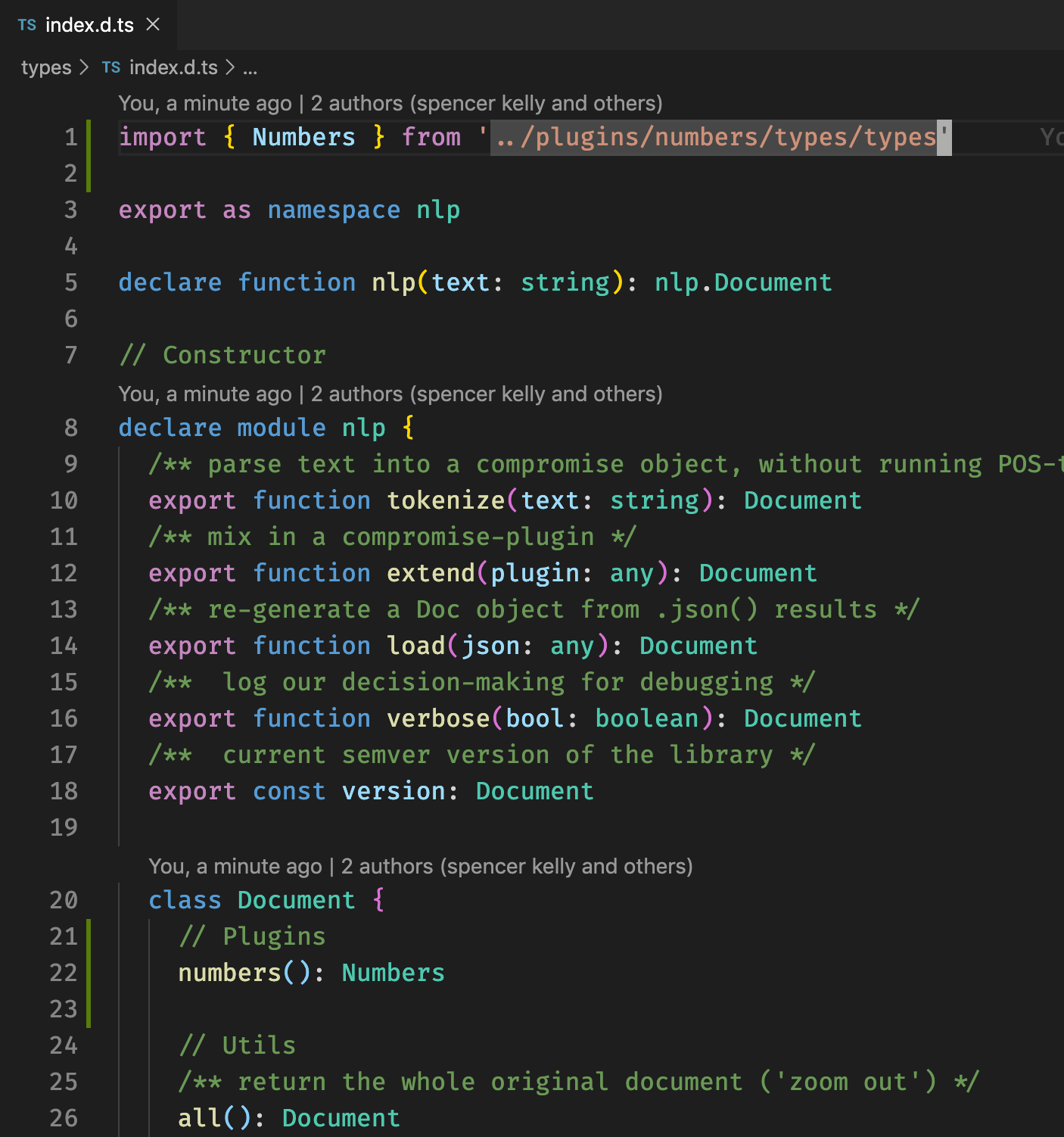This screenshot has height=1137, width=1064.
Task: Click the 'current semver version' comment on line 17
Action: pos(482,755)
